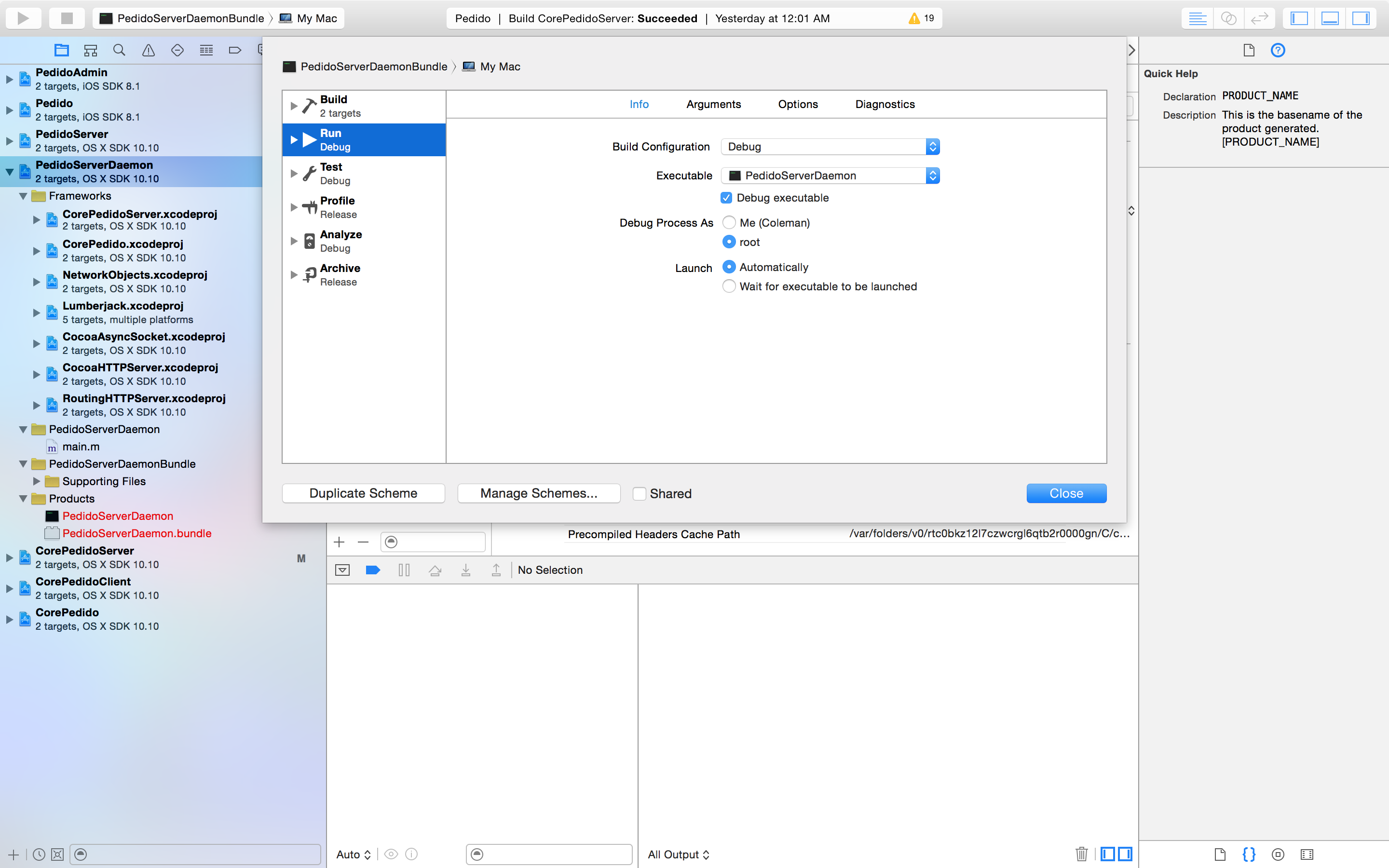Show the Quick Help inspector icon
This screenshot has width=1389, height=868.
(x=1278, y=51)
